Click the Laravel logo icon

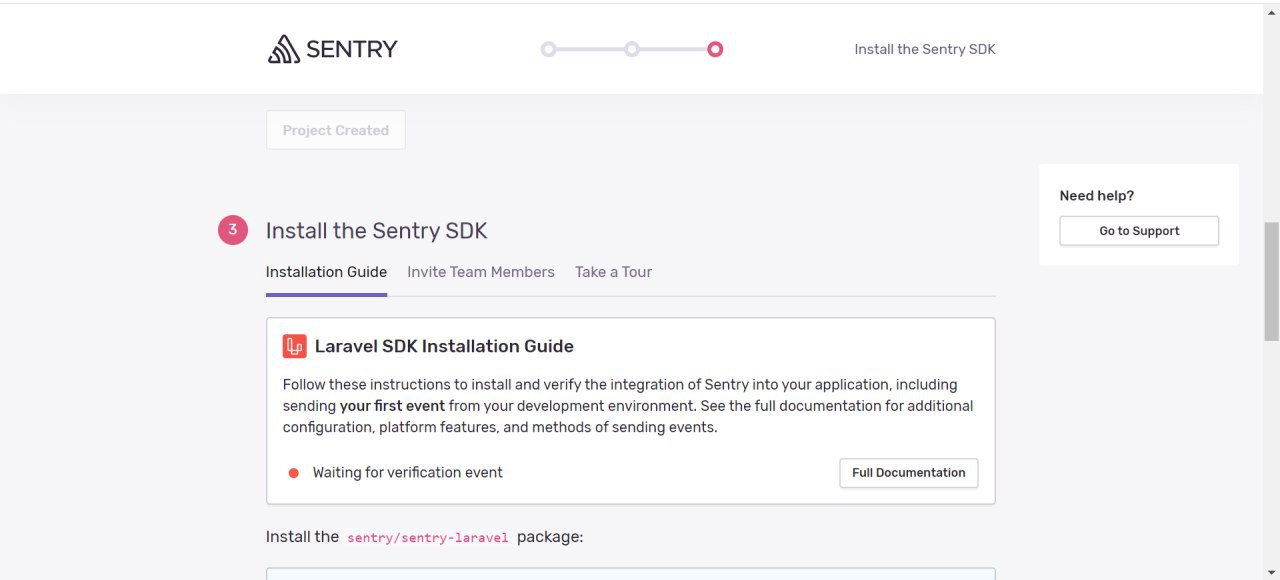click(294, 346)
